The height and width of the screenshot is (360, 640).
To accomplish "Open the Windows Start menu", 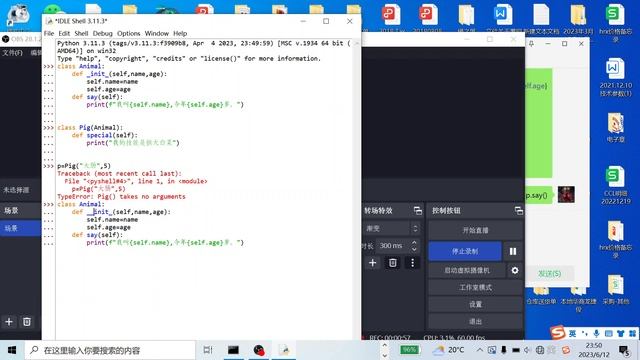I will pos(12,350).
